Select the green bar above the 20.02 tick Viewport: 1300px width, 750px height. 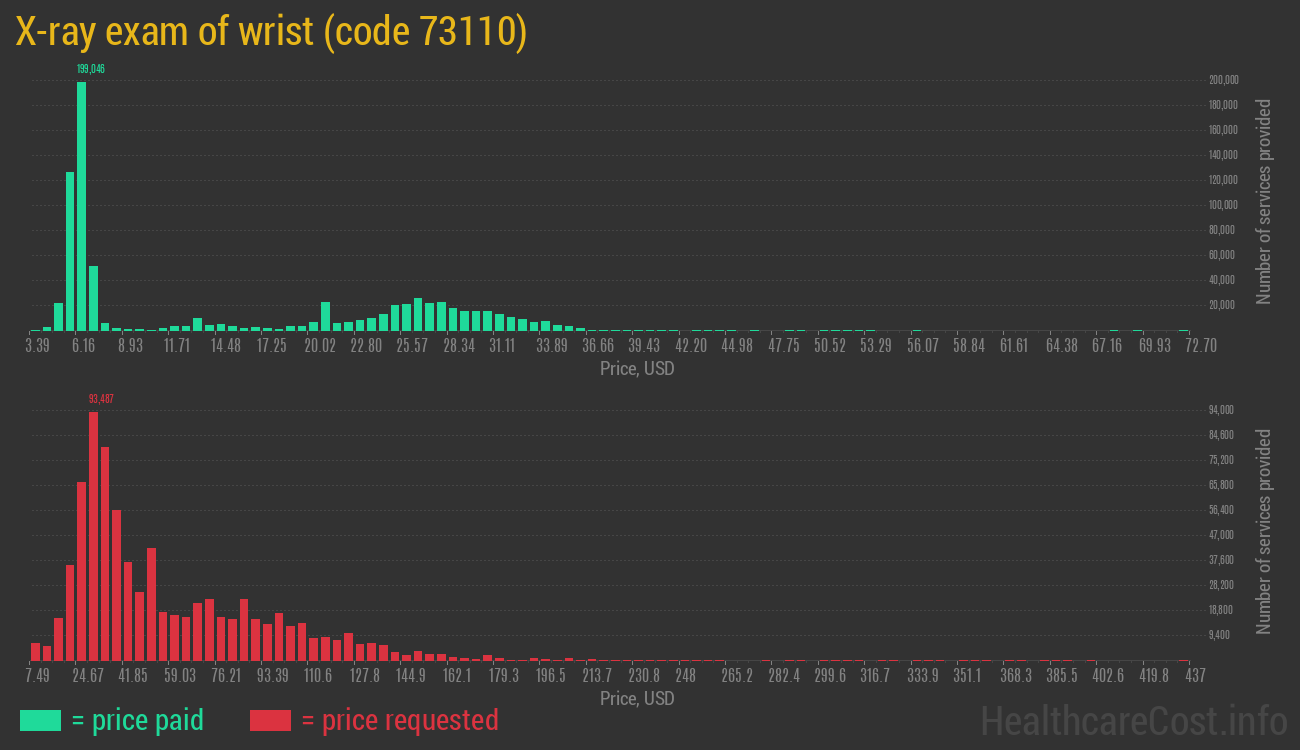pos(325,316)
